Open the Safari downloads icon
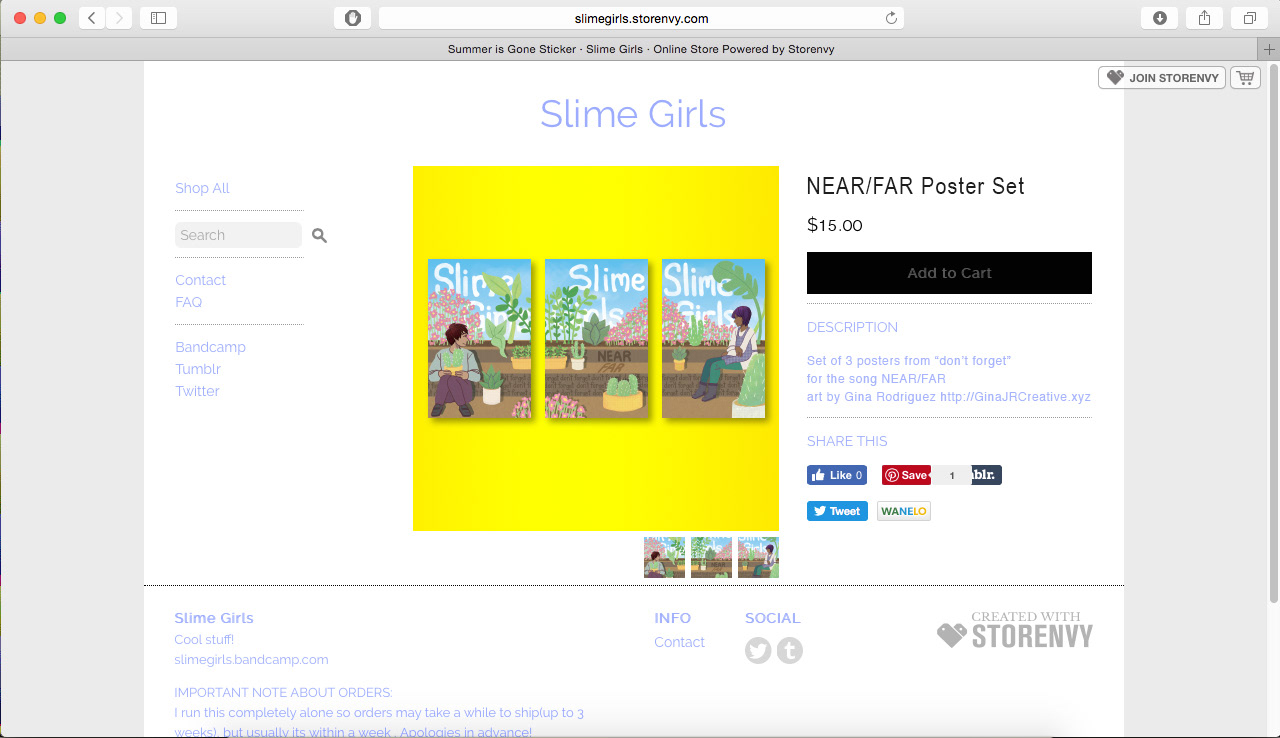 (x=1159, y=18)
